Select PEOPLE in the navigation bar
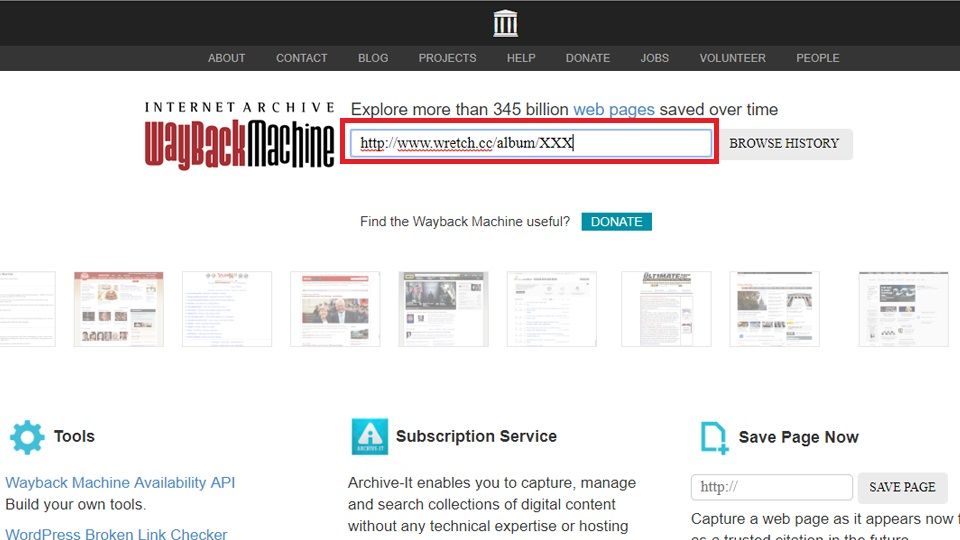Viewport: 960px width, 540px height. pos(817,58)
